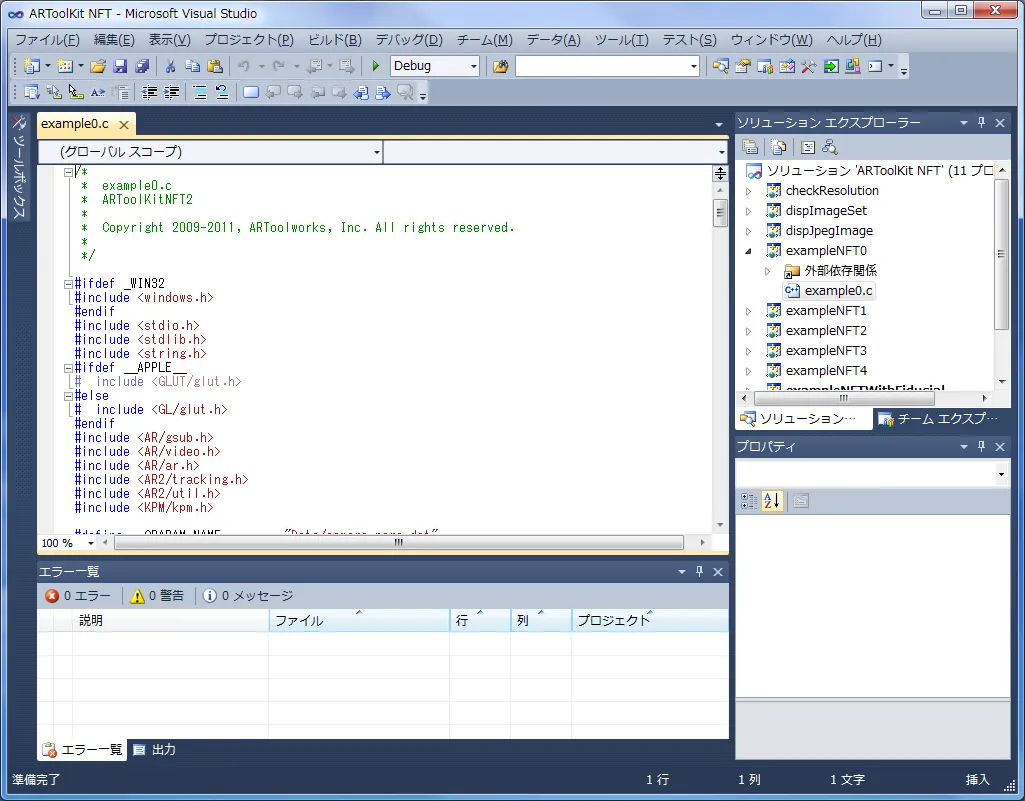The width and height of the screenshot is (1025, 801).
Task: Expand the 外部依存関係 folder
Action: [768, 271]
